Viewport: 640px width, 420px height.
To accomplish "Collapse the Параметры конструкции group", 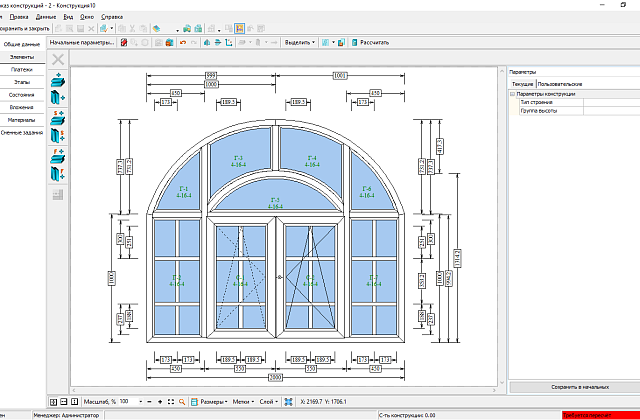I will click(513, 94).
